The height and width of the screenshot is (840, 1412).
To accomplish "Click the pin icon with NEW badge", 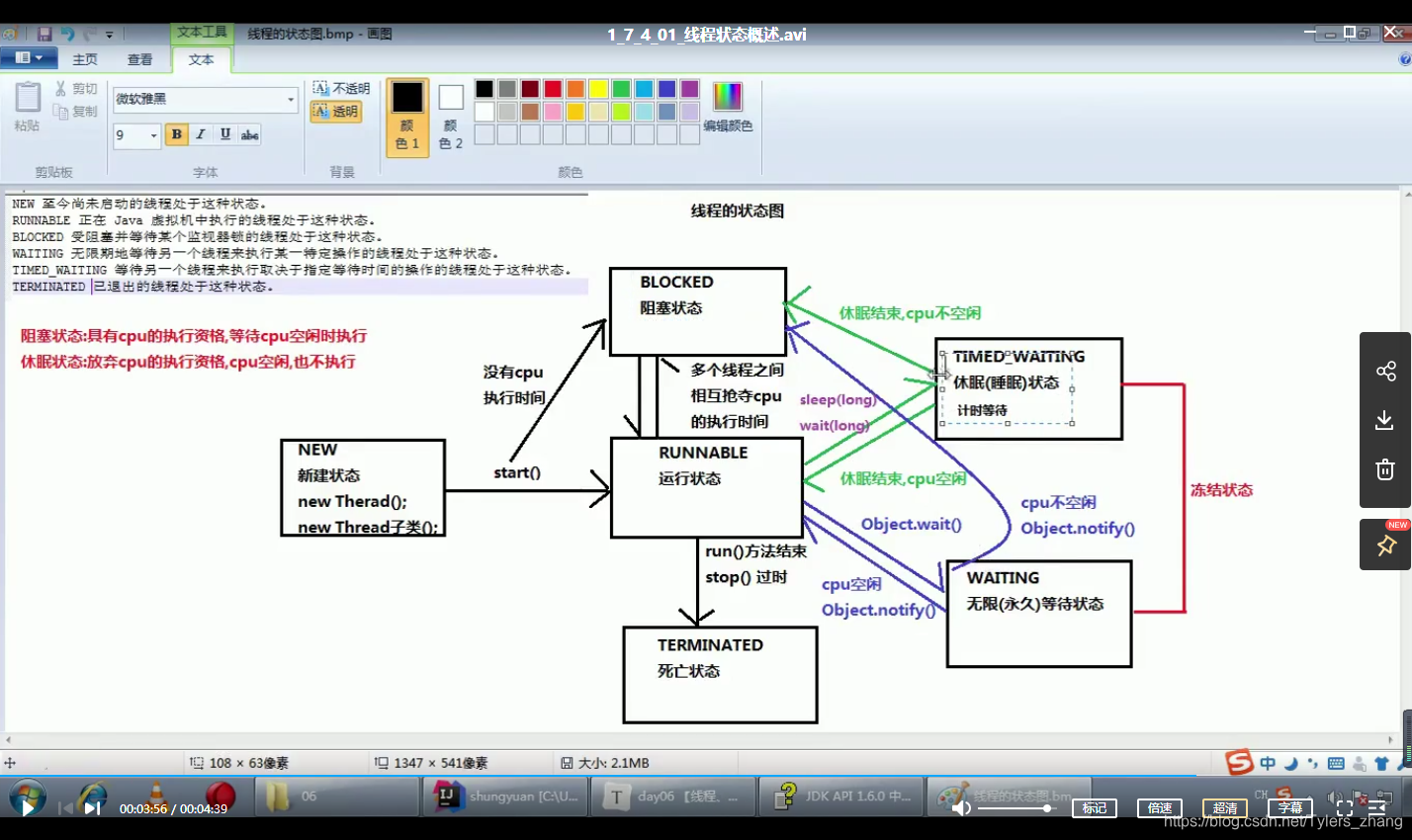I will pos(1385,545).
